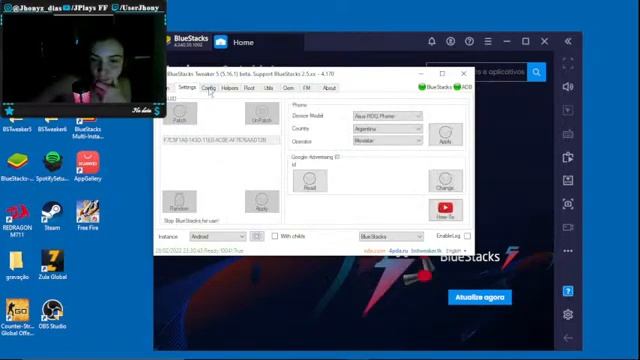
Task: Click the BlueStacks Home tab icon
Action: click(x=221, y=42)
